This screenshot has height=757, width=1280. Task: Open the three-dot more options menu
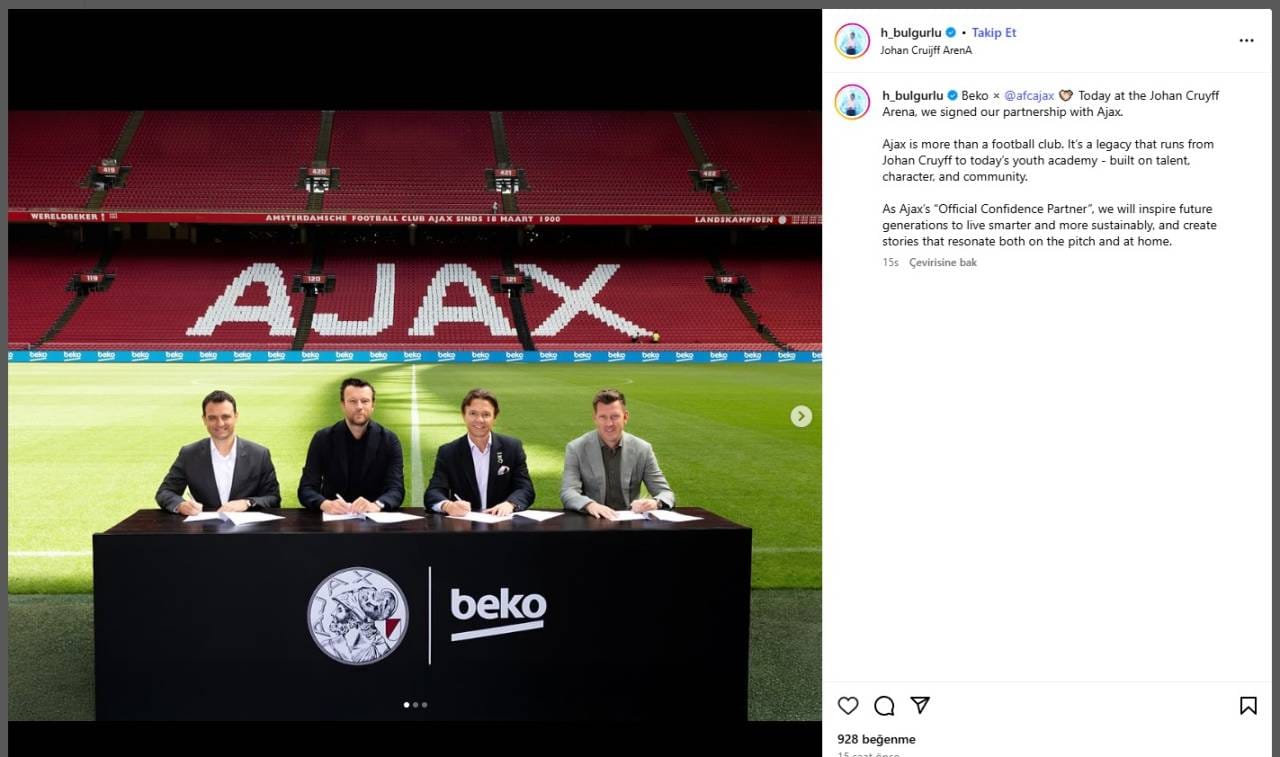tap(1246, 41)
